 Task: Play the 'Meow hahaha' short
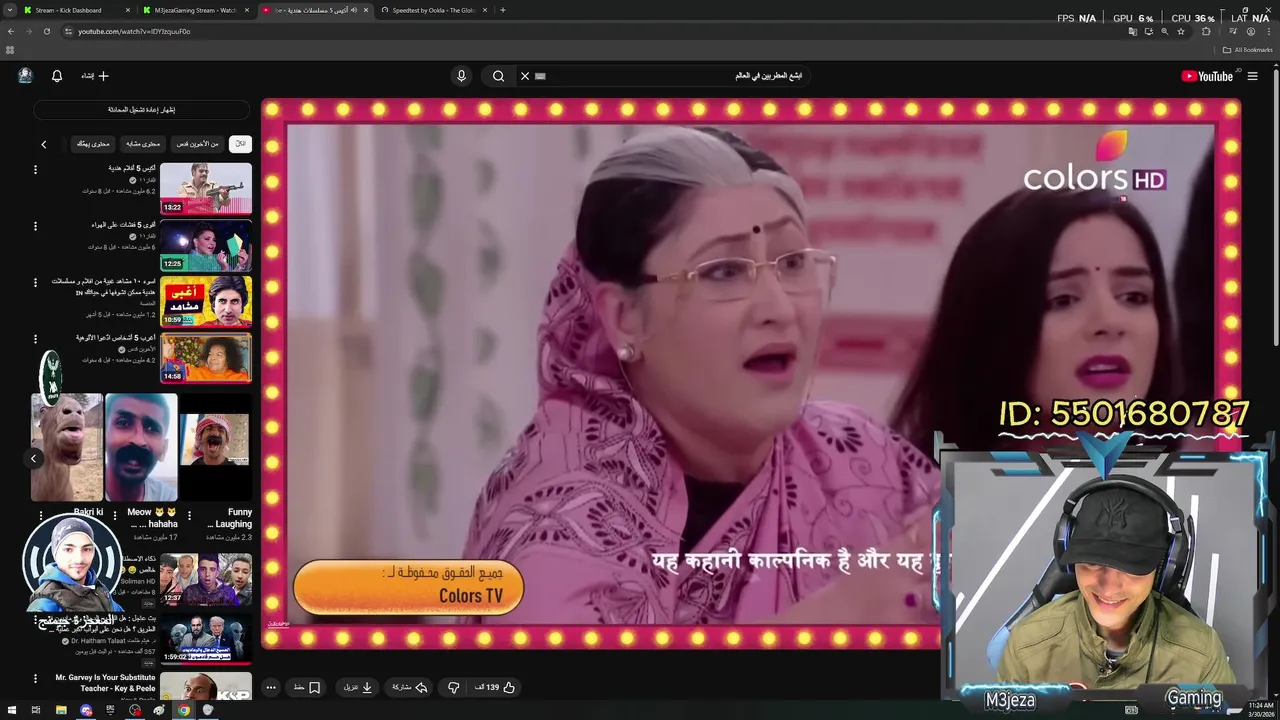click(x=141, y=446)
